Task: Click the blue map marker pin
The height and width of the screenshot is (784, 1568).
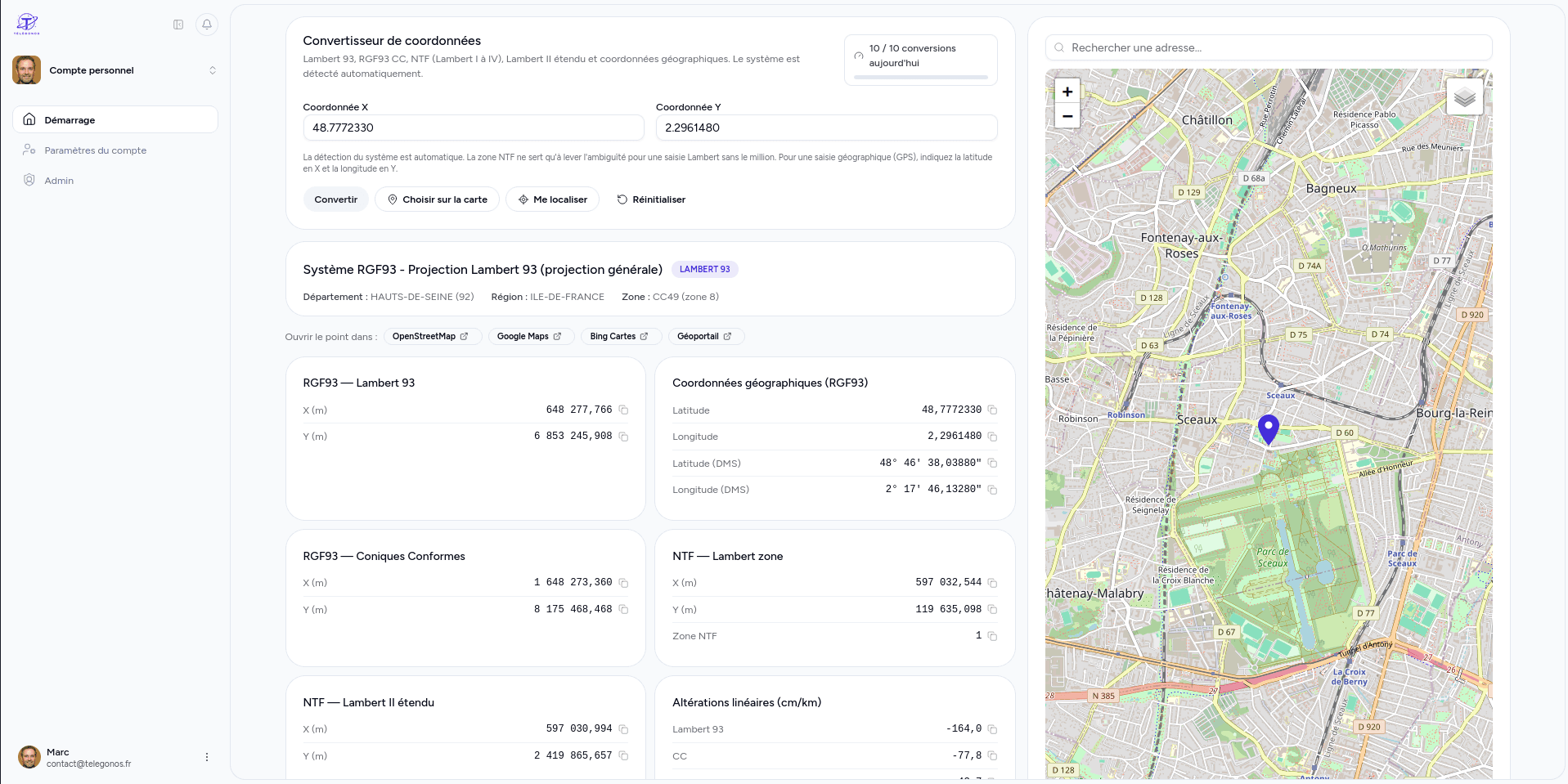Action: [1268, 429]
